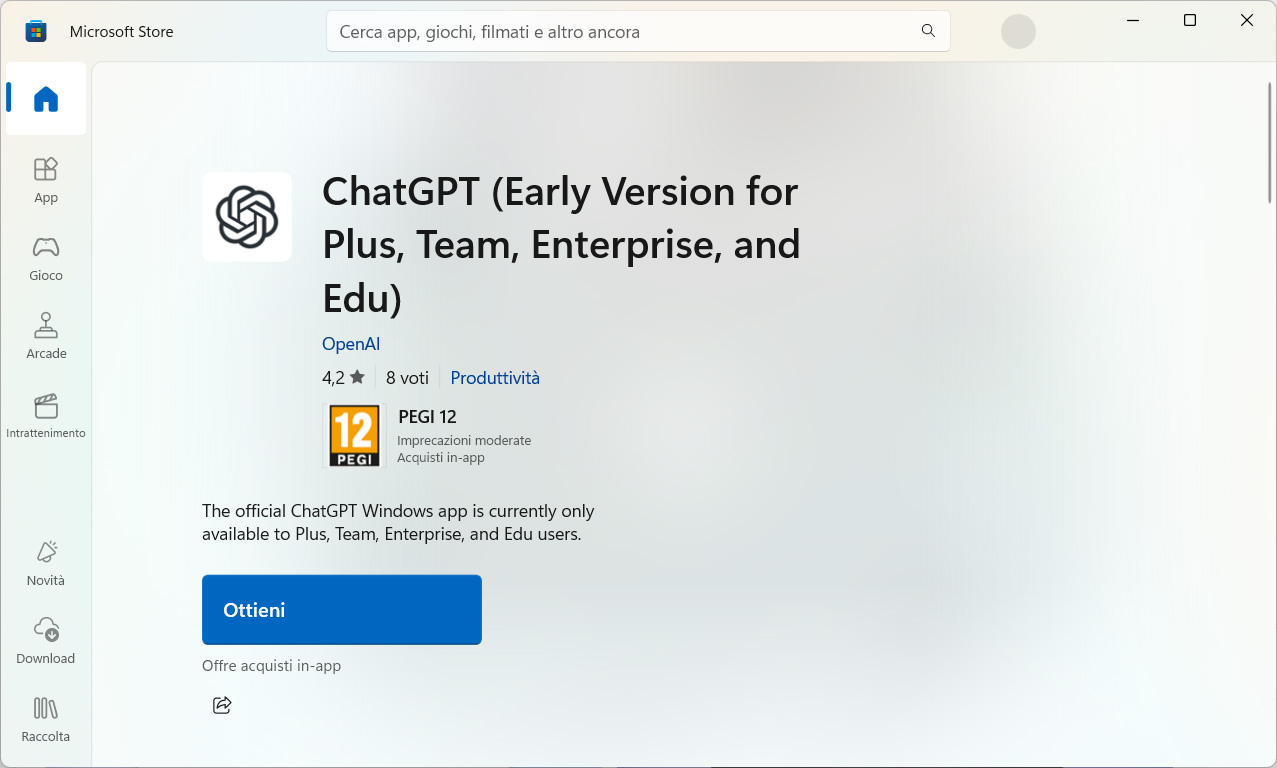Click the PEGI 12 rating badge
Image resolution: width=1277 pixels, height=768 pixels.
click(355, 435)
